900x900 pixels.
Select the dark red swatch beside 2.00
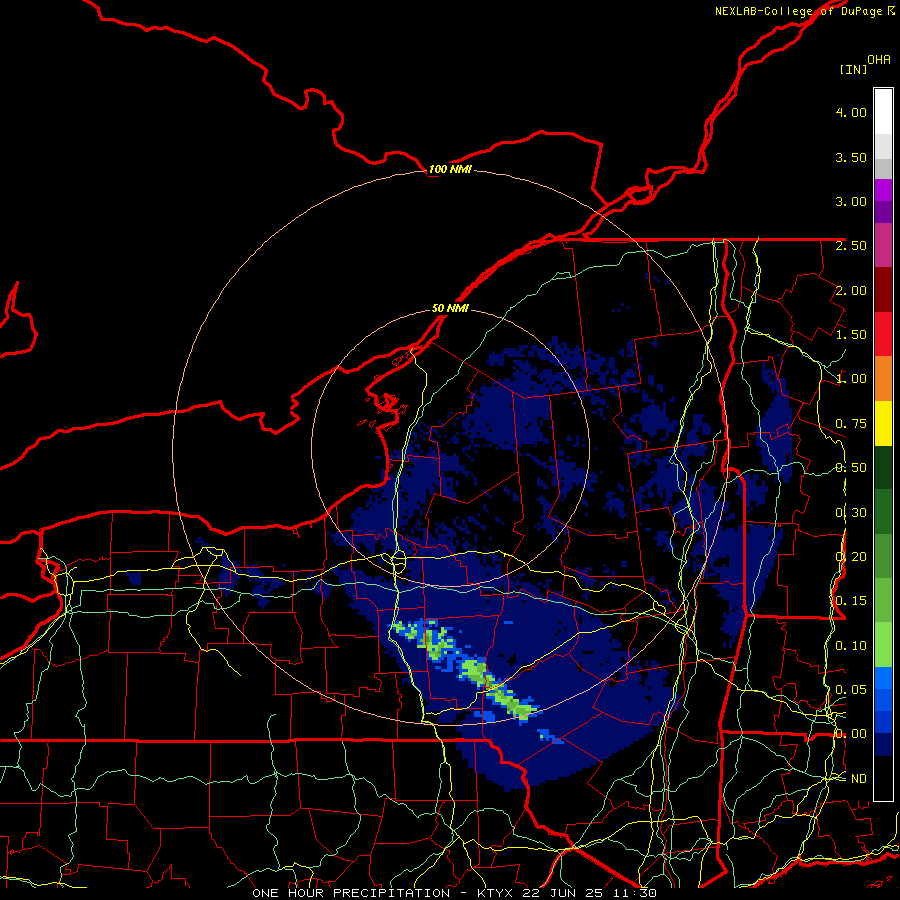[883, 290]
